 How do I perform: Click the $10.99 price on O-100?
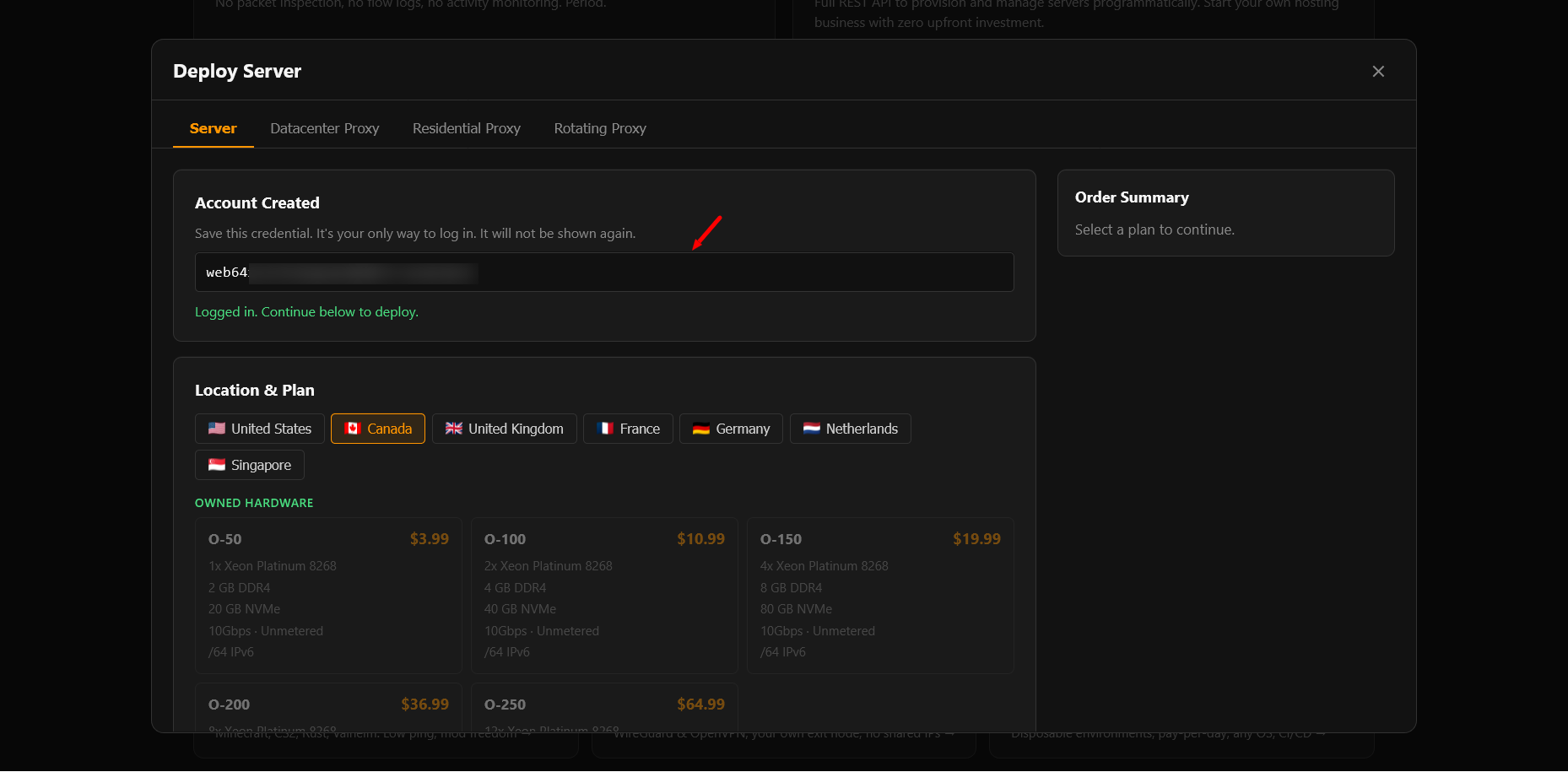point(701,539)
